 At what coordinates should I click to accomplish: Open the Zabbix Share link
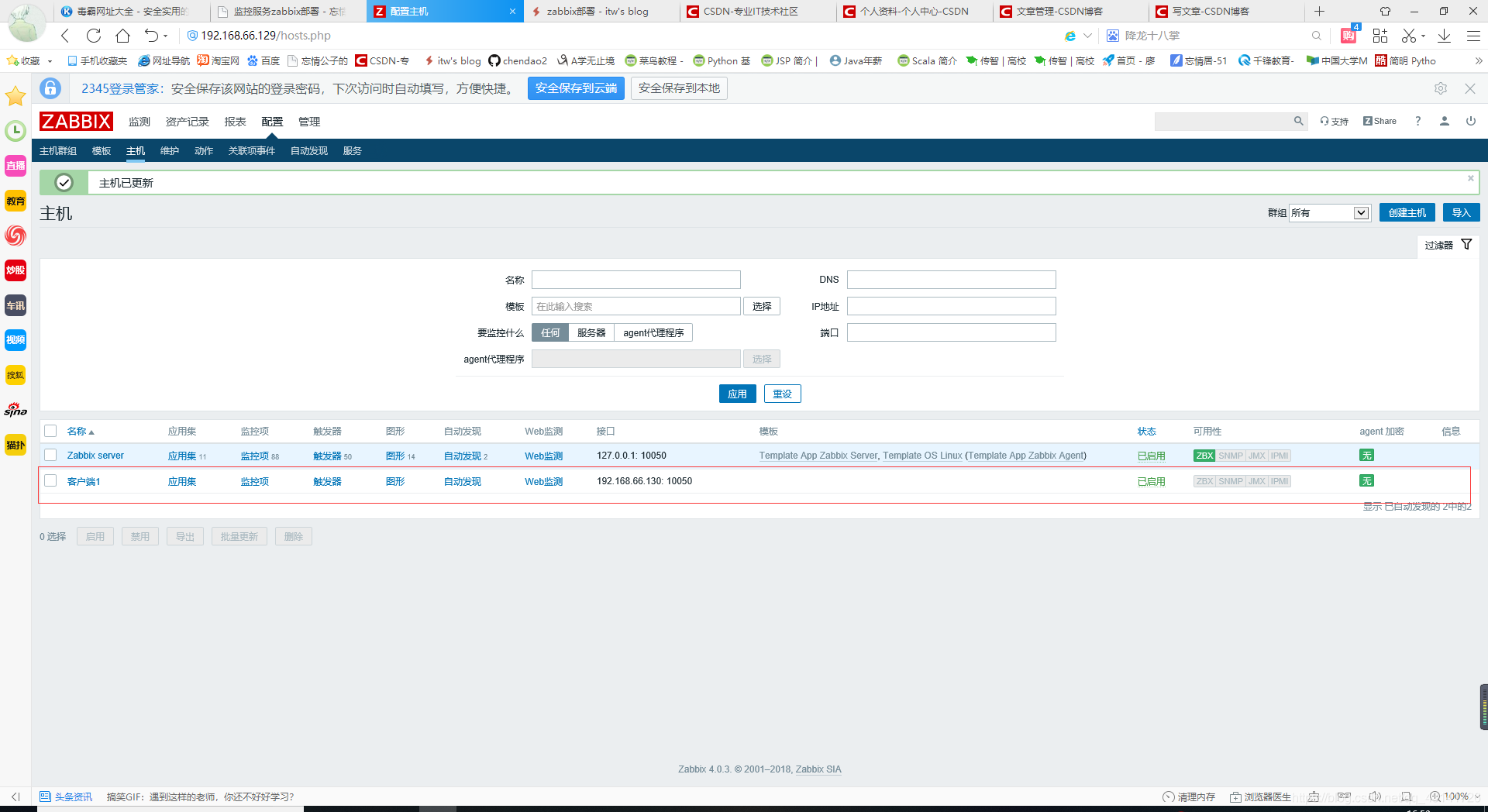[x=1379, y=122]
